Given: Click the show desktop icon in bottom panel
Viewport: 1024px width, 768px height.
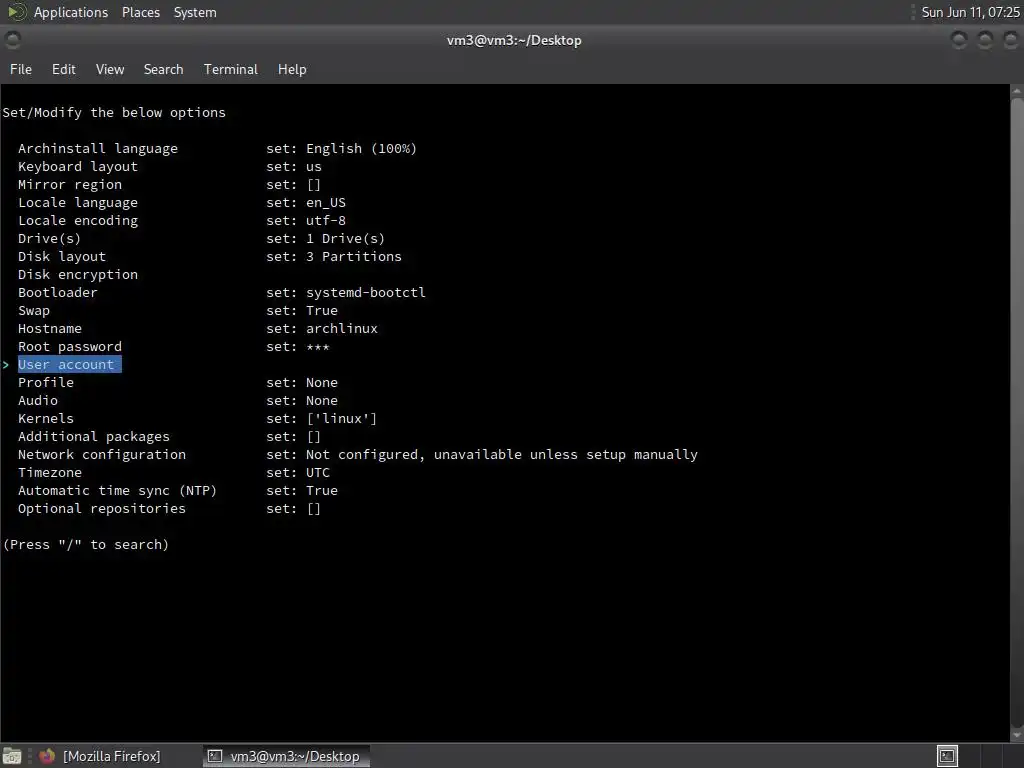Looking at the screenshot, I should click(12, 756).
